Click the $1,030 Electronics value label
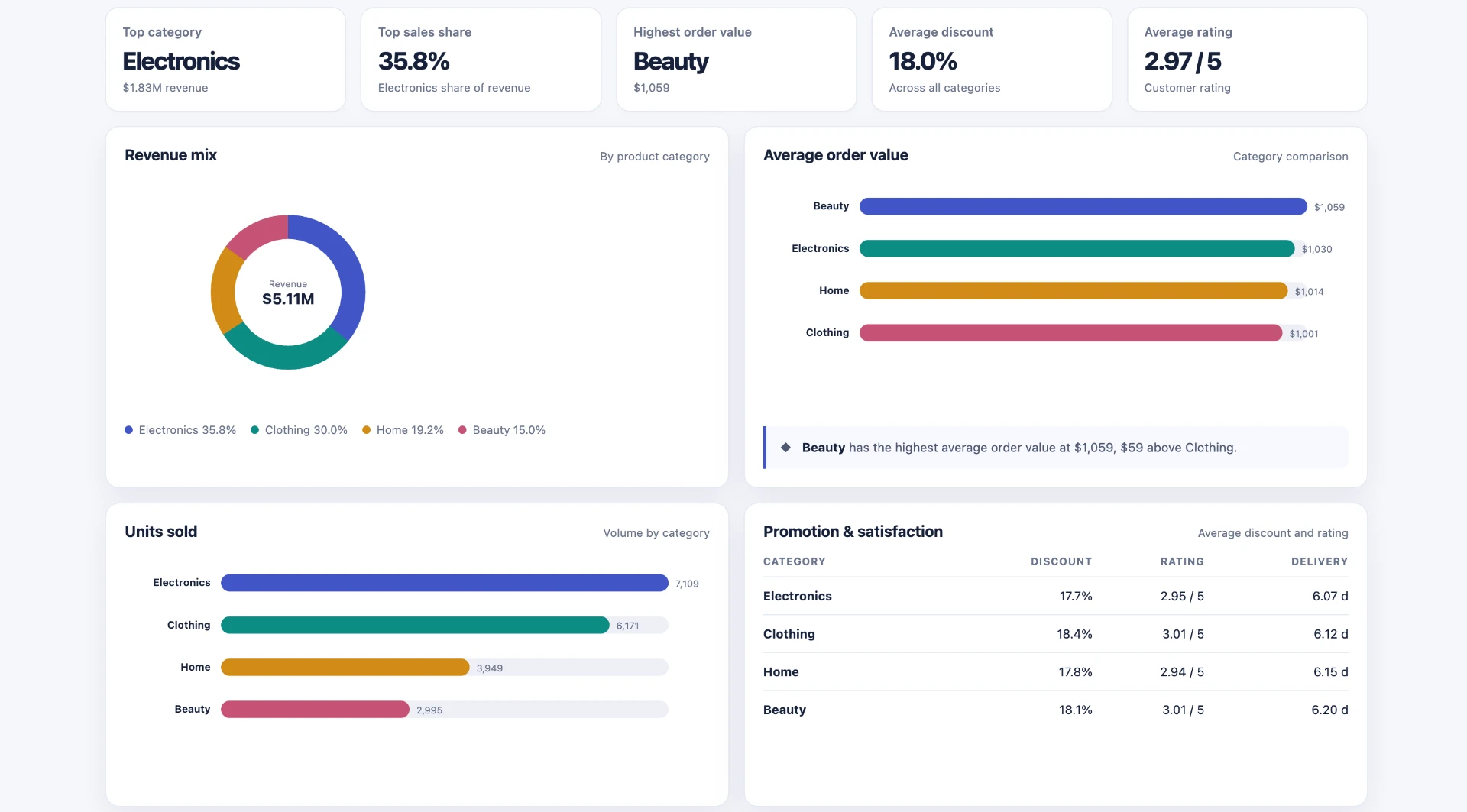Image resolution: width=1467 pixels, height=812 pixels. pos(1317,249)
